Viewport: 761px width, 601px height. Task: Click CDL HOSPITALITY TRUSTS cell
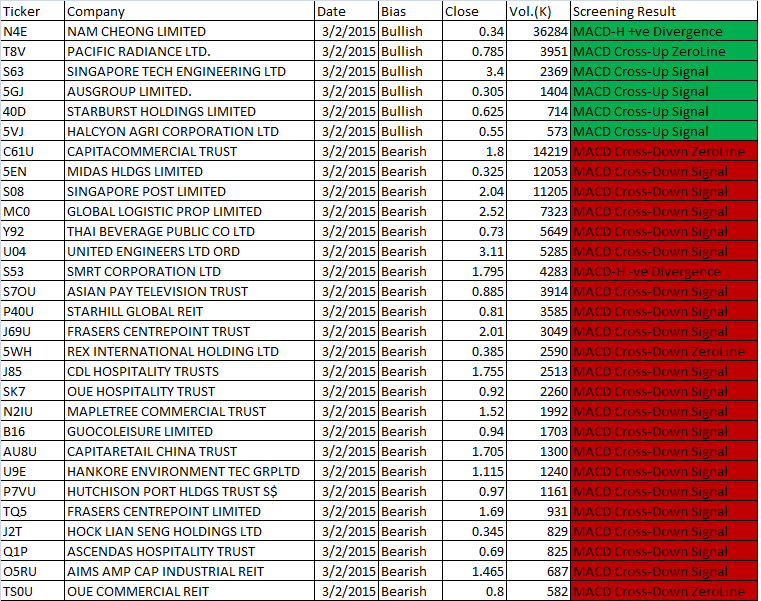coord(189,371)
